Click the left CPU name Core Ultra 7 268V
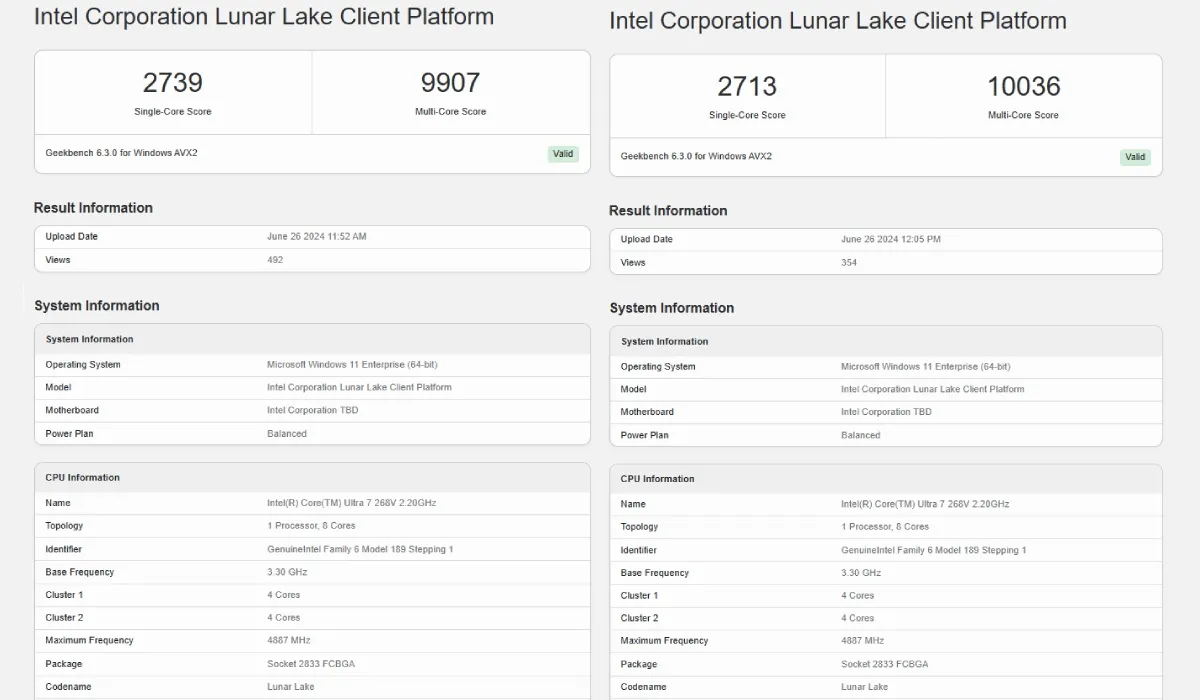 point(351,503)
